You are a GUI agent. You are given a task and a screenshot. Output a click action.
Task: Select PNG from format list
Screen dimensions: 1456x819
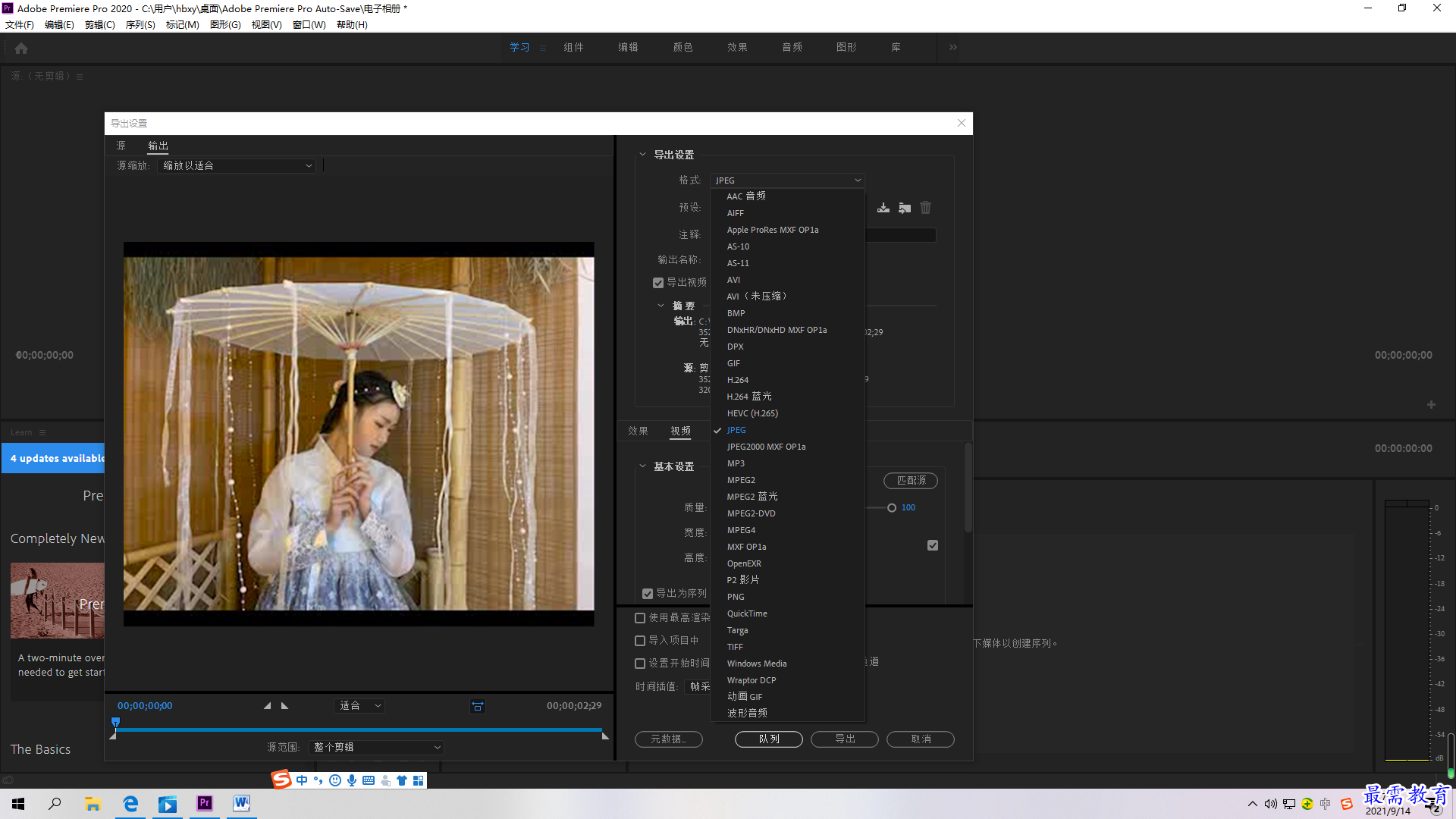tap(787, 597)
